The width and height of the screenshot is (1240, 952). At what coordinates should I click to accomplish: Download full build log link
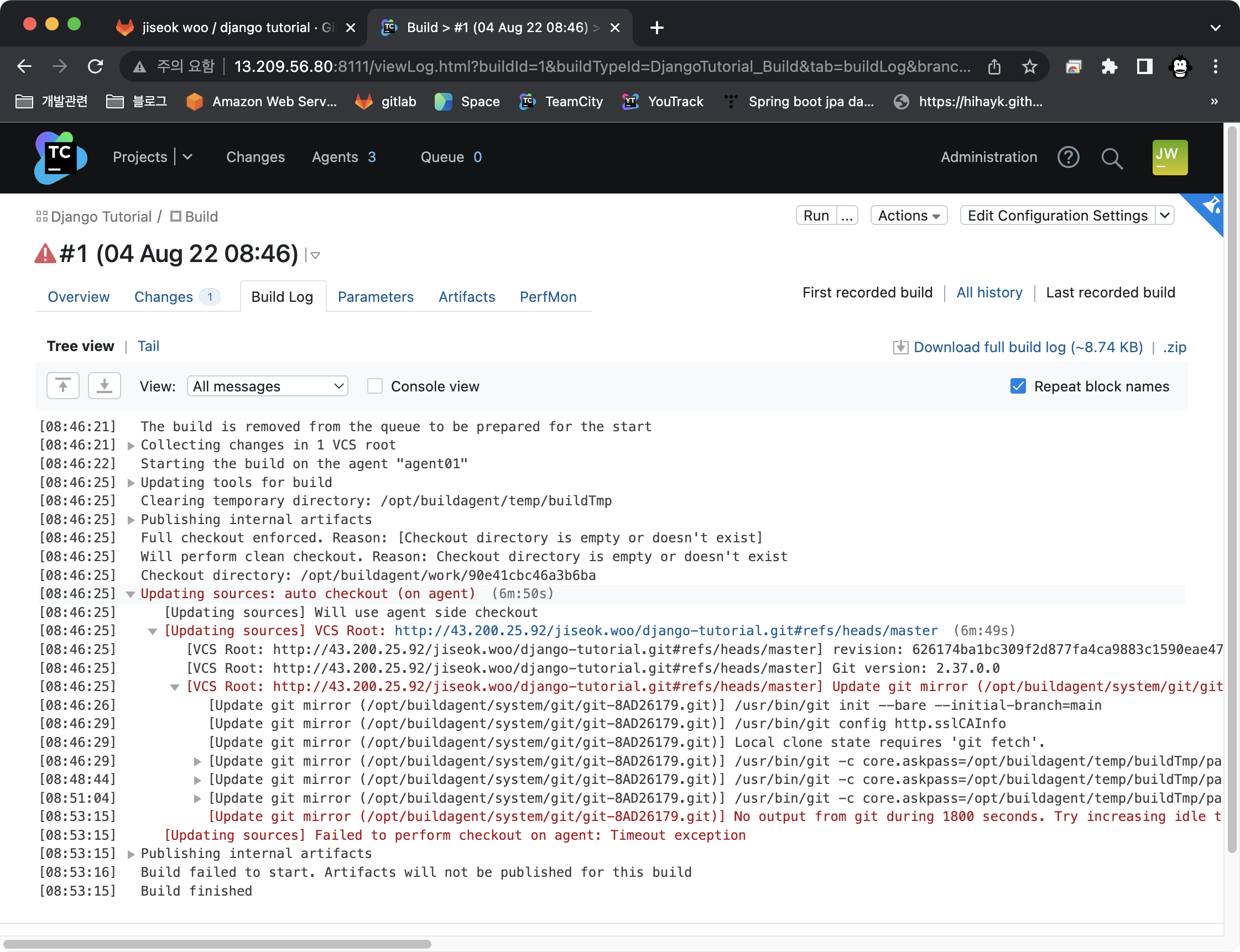click(x=1028, y=347)
